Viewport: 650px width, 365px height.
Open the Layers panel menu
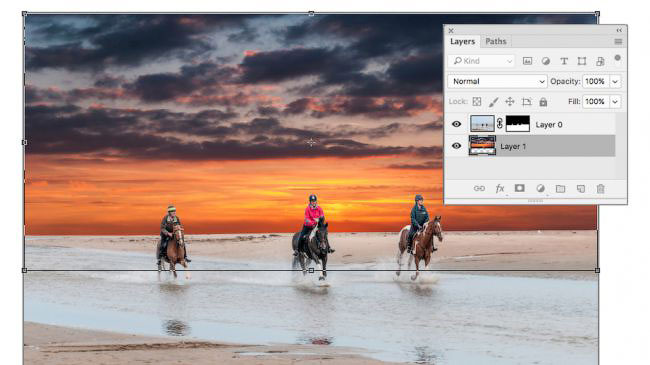point(618,41)
